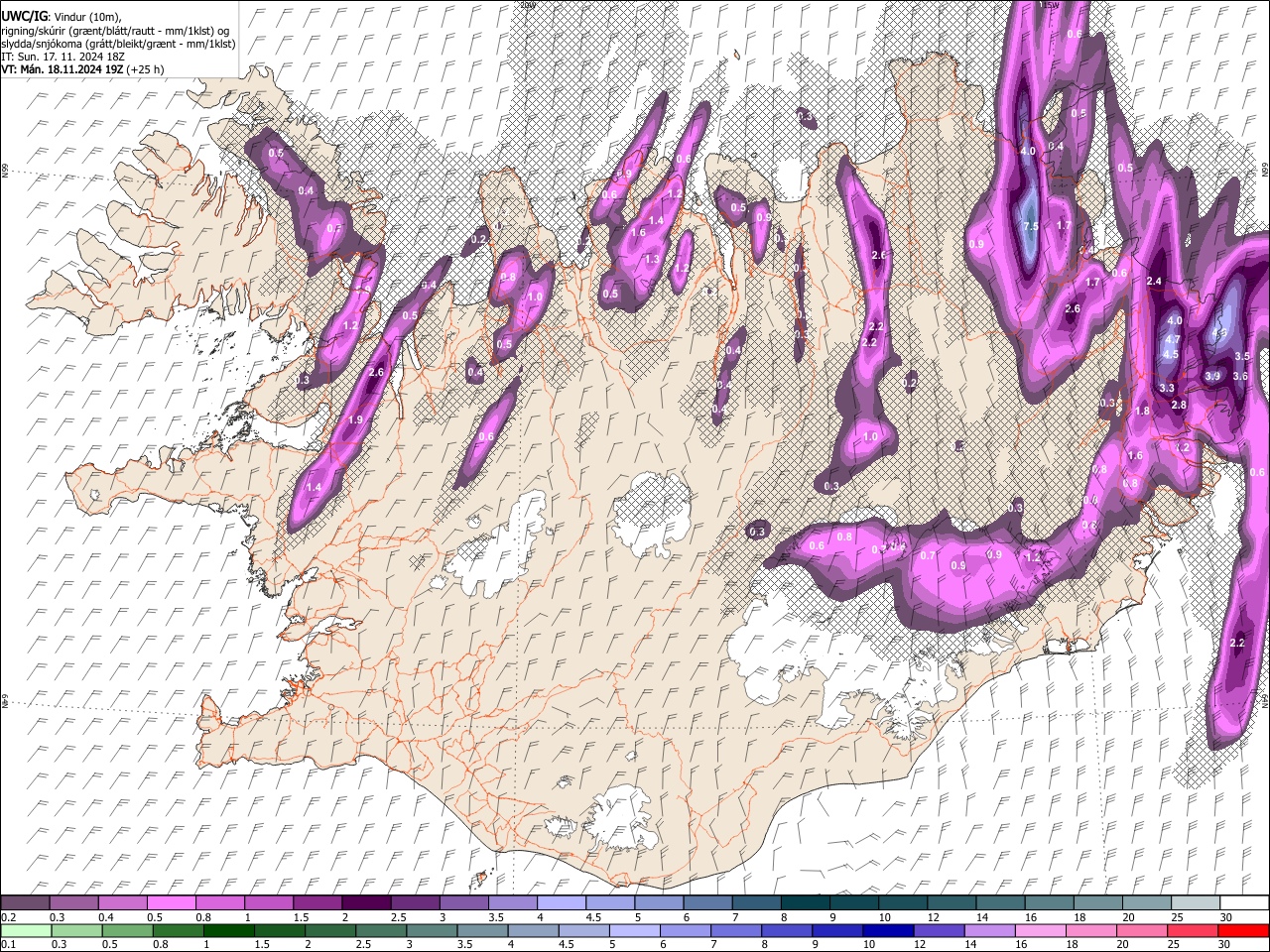Screen dimensions: 1270x952
Task: Click the 7.5 precipitation value on the map
Action: tap(1030, 226)
